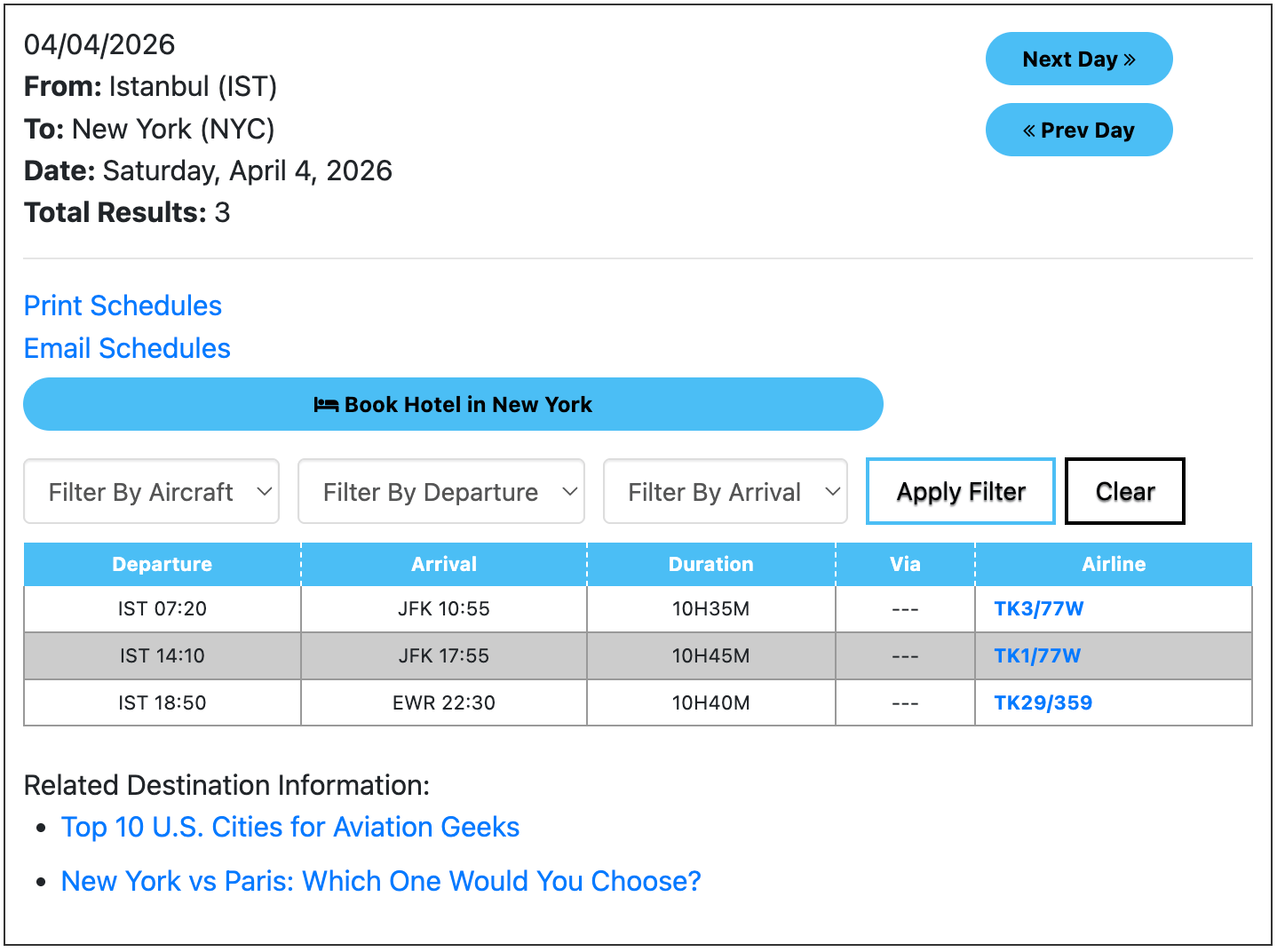Open Email Schedules link
The width and height of the screenshot is (1277, 952).
[x=127, y=348]
